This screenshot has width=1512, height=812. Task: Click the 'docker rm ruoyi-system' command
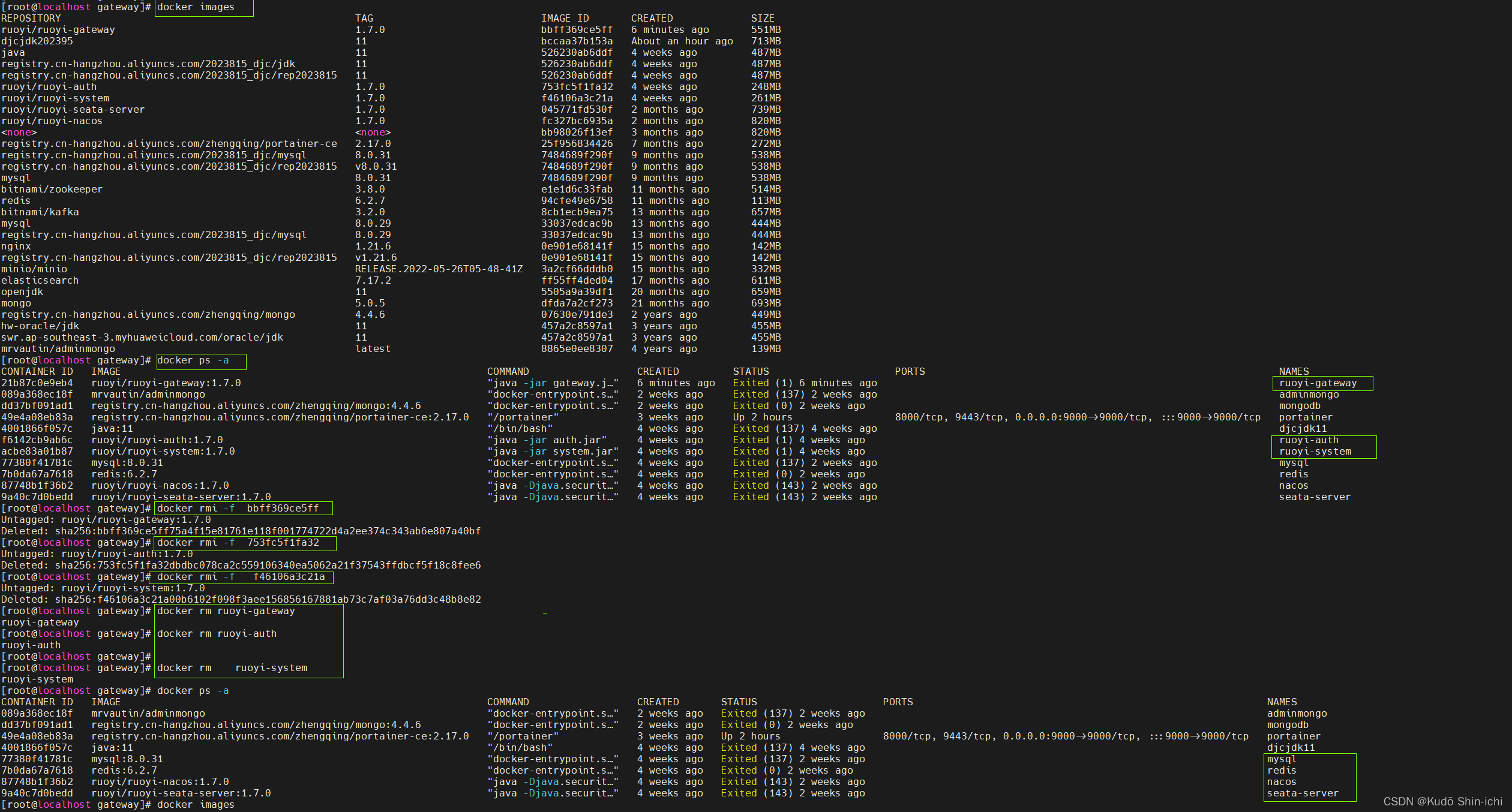(x=232, y=668)
